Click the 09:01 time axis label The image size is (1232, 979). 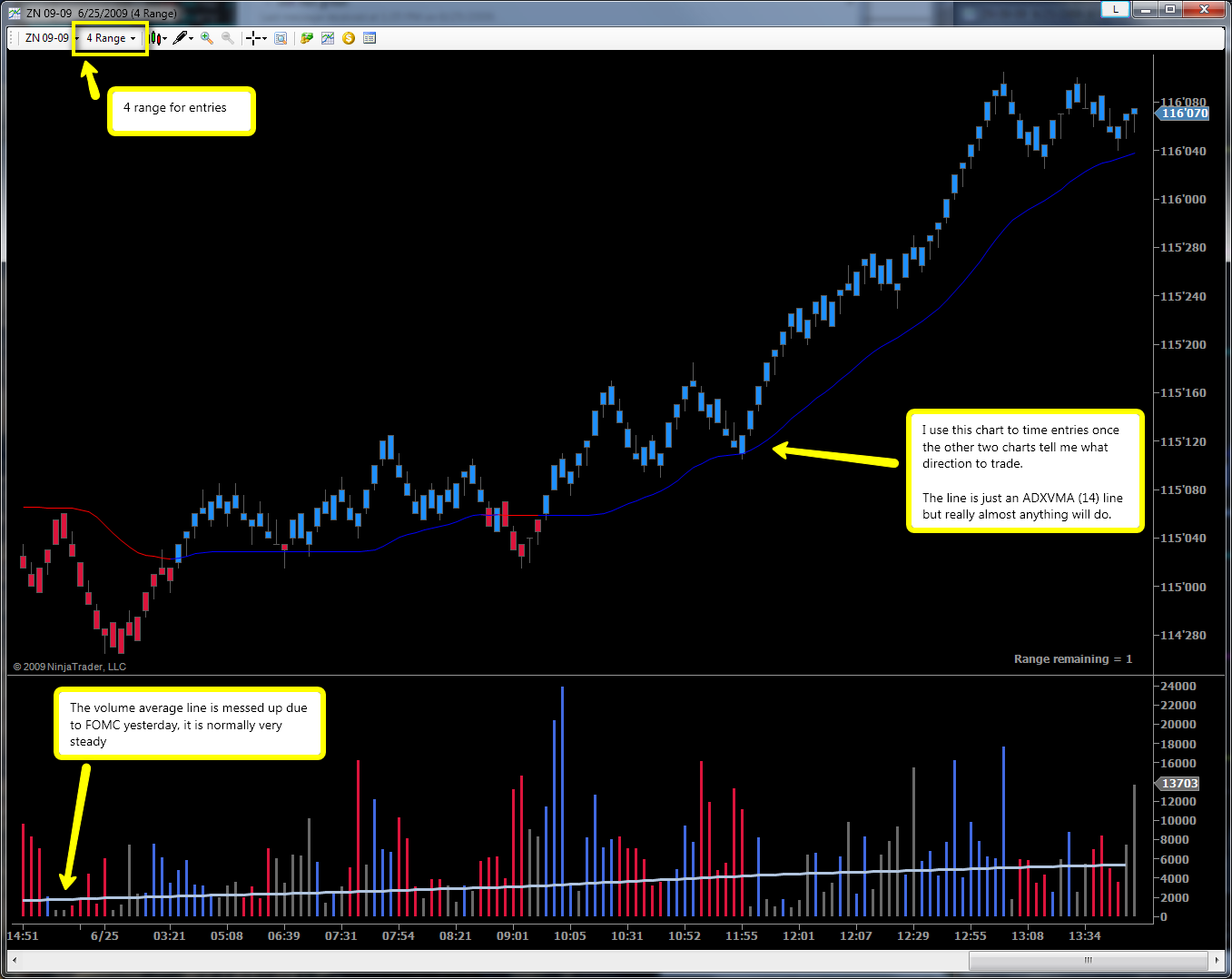(x=513, y=936)
